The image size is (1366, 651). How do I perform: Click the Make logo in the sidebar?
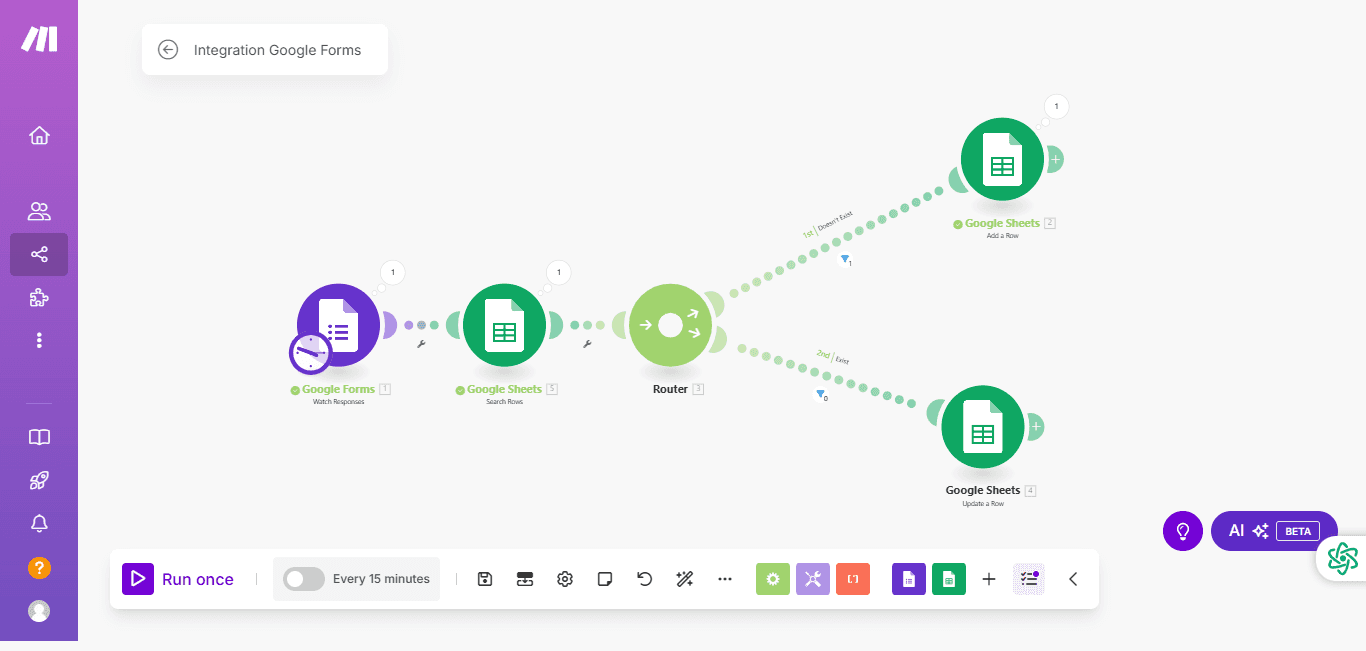(40, 39)
